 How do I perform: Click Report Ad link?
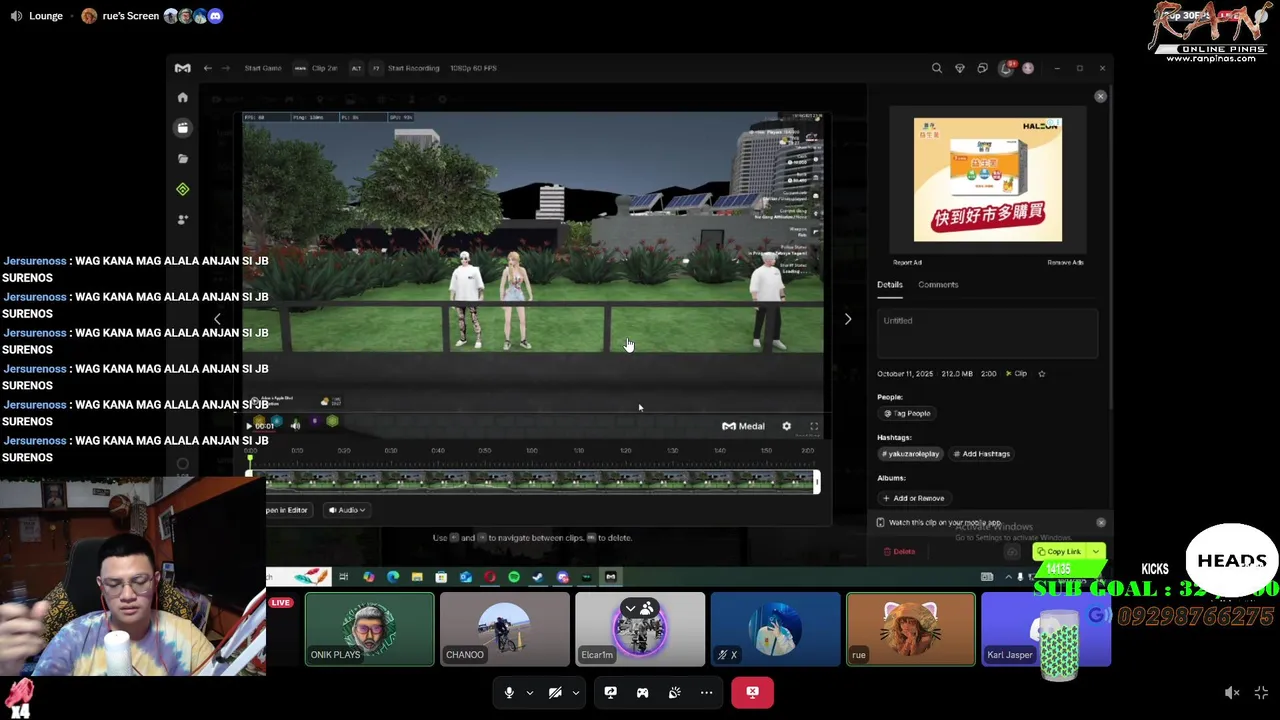[x=907, y=263]
